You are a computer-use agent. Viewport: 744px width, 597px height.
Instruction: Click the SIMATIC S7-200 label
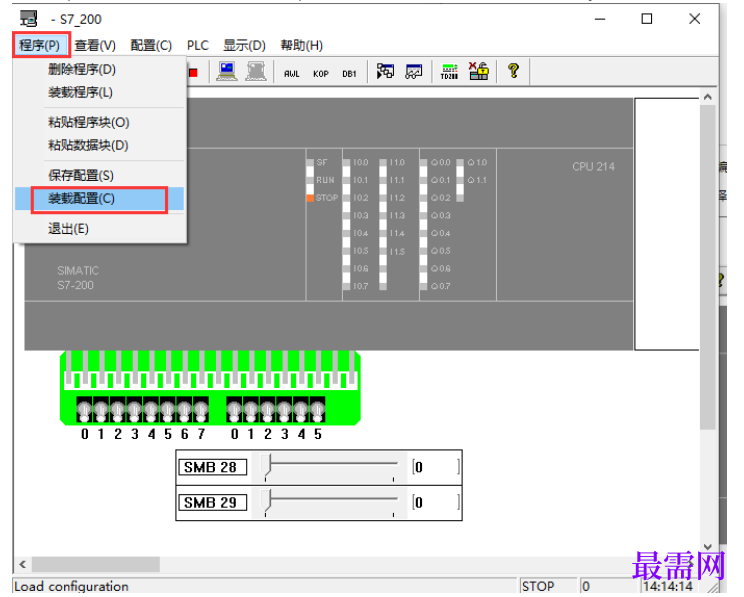pos(78,278)
